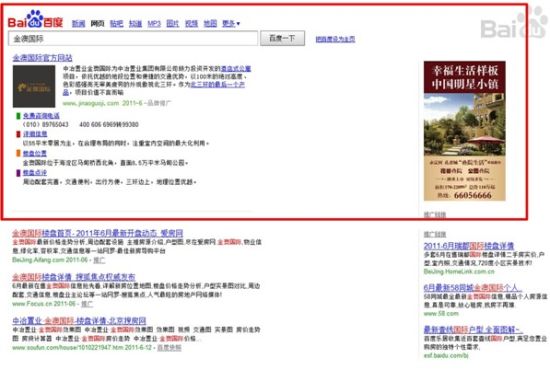The height and width of the screenshot is (370, 550).
Task: Click the 推广链接 label under the banner ad
Action: tap(435, 214)
